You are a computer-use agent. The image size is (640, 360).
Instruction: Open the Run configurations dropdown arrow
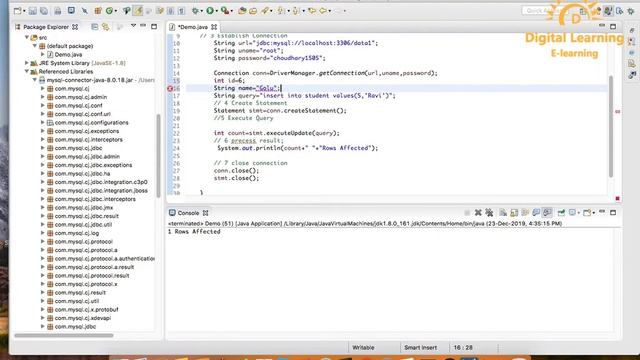coord(216,11)
